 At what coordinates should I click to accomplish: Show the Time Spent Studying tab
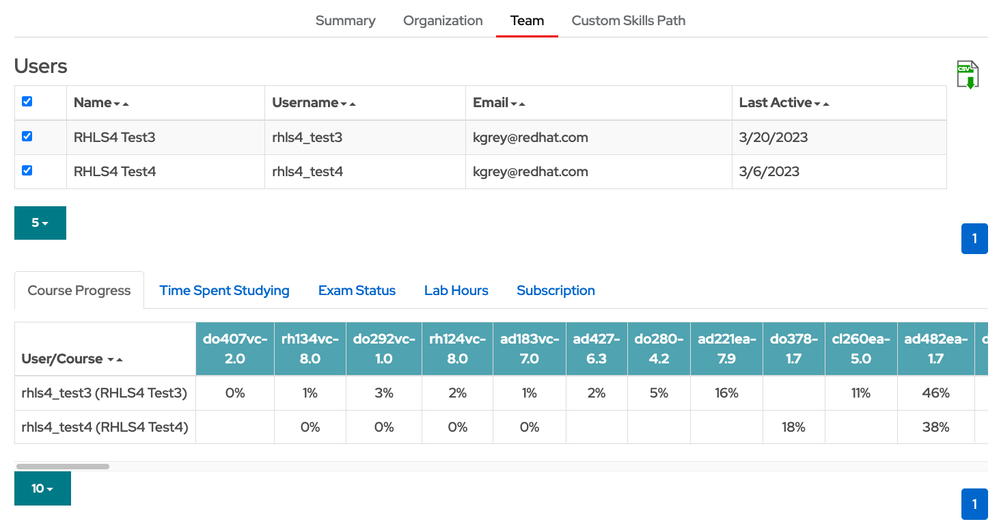(x=224, y=291)
